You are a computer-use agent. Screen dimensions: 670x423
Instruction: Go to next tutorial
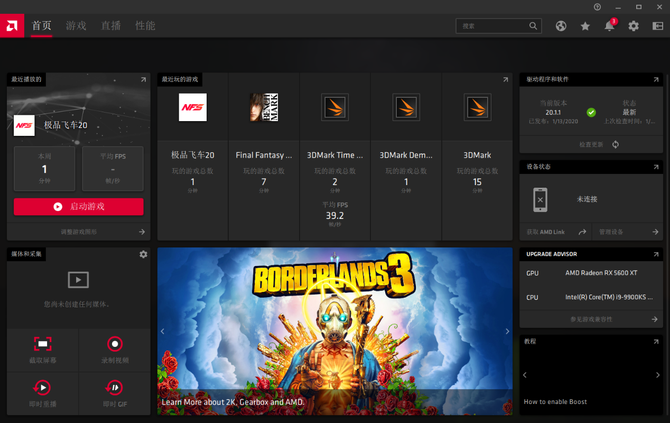[x=658, y=375]
